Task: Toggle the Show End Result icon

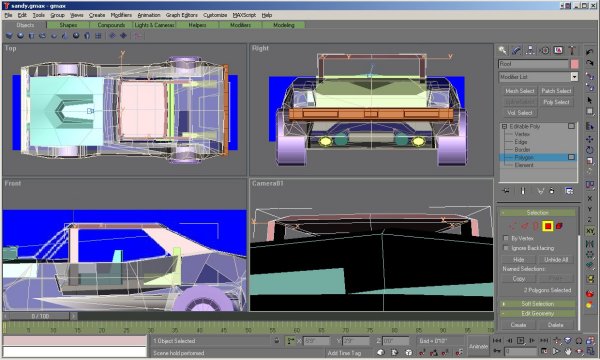Action: [523, 191]
